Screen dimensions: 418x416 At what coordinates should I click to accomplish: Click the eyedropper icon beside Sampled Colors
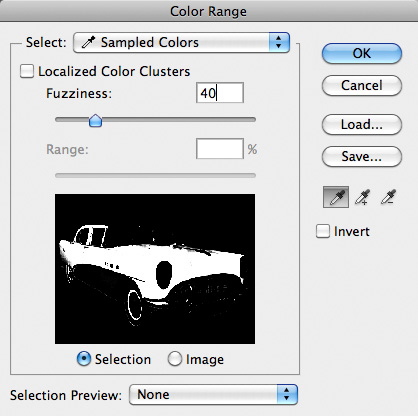88,42
